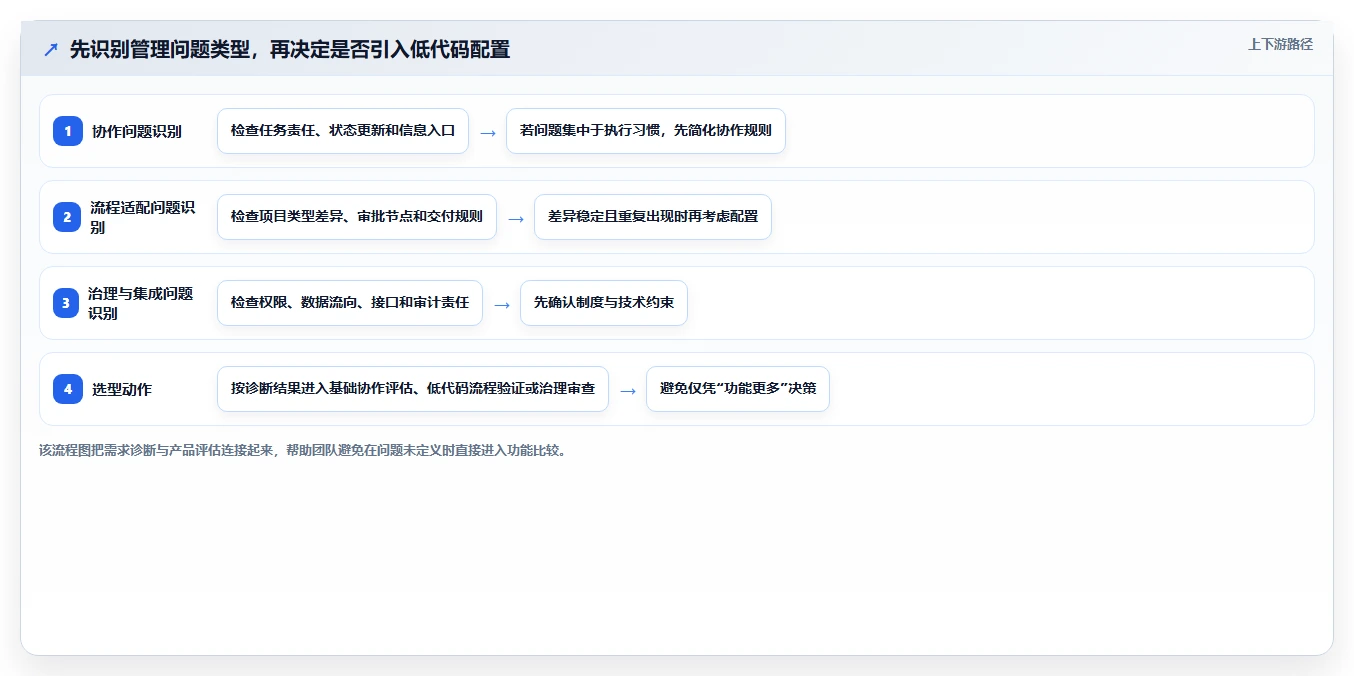Click the arrow icon beside the title
This screenshot has width=1354, height=676.
51,49
